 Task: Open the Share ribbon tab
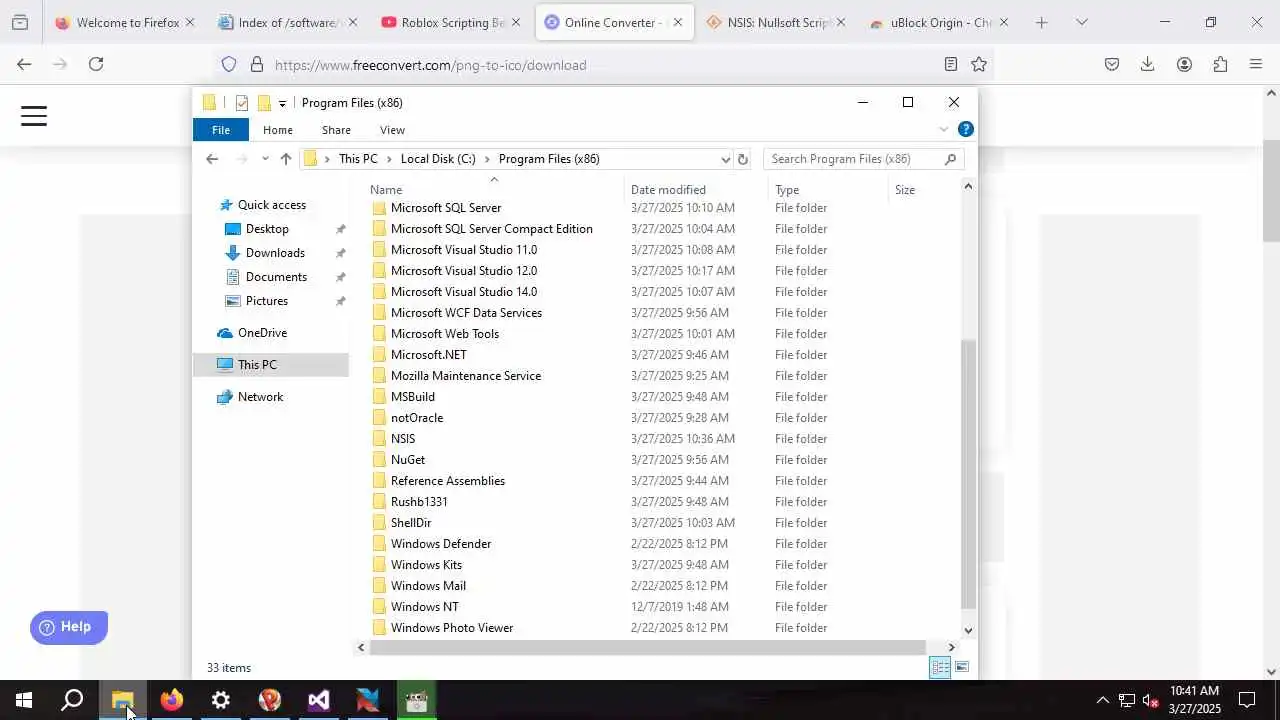pyautogui.click(x=336, y=130)
